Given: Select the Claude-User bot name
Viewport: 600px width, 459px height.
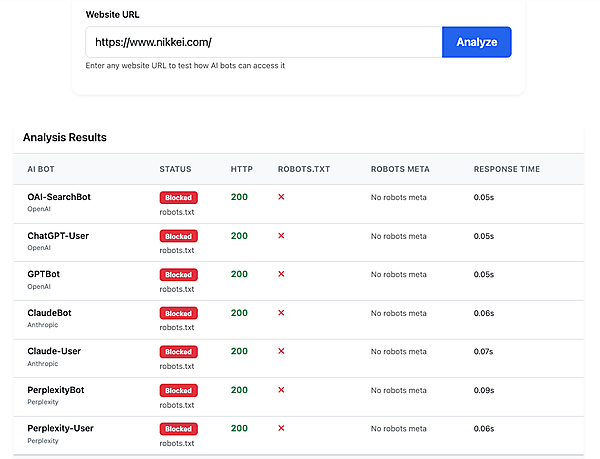Looking at the screenshot, I should [x=54, y=351].
